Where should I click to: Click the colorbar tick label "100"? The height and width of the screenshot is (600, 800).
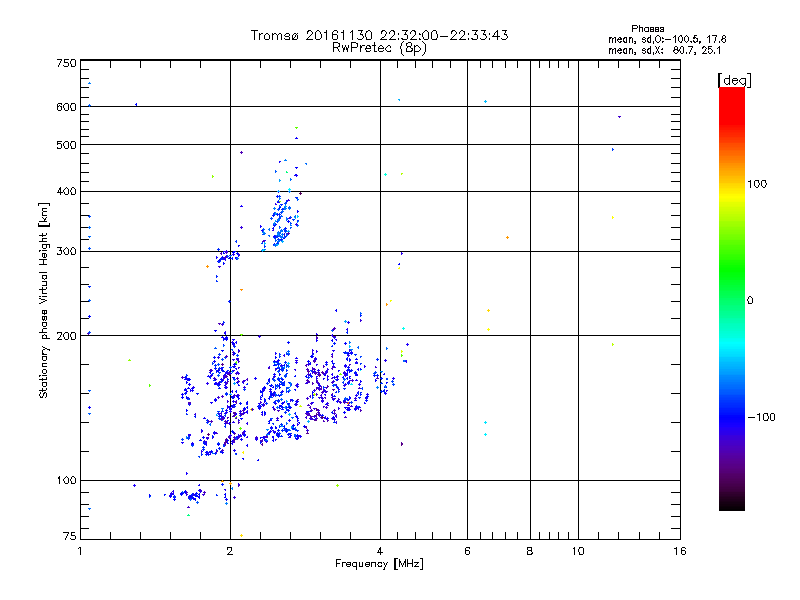tap(757, 184)
